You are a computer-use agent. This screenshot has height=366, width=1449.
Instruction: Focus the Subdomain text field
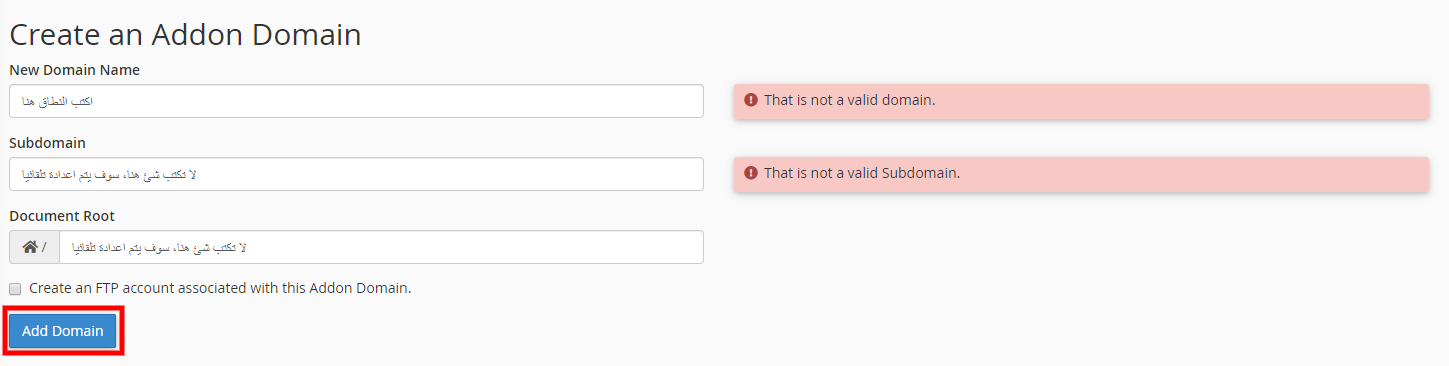(356, 174)
